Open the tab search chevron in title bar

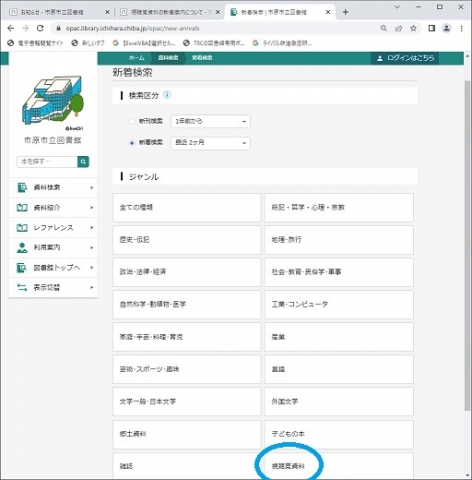tap(397, 7)
